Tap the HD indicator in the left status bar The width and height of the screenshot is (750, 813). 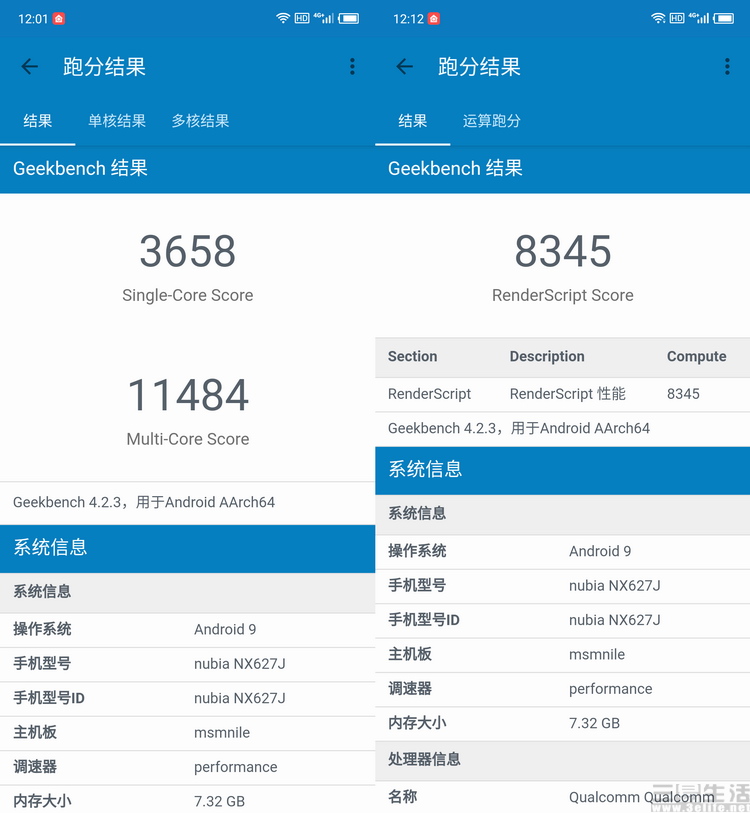tap(302, 19)
